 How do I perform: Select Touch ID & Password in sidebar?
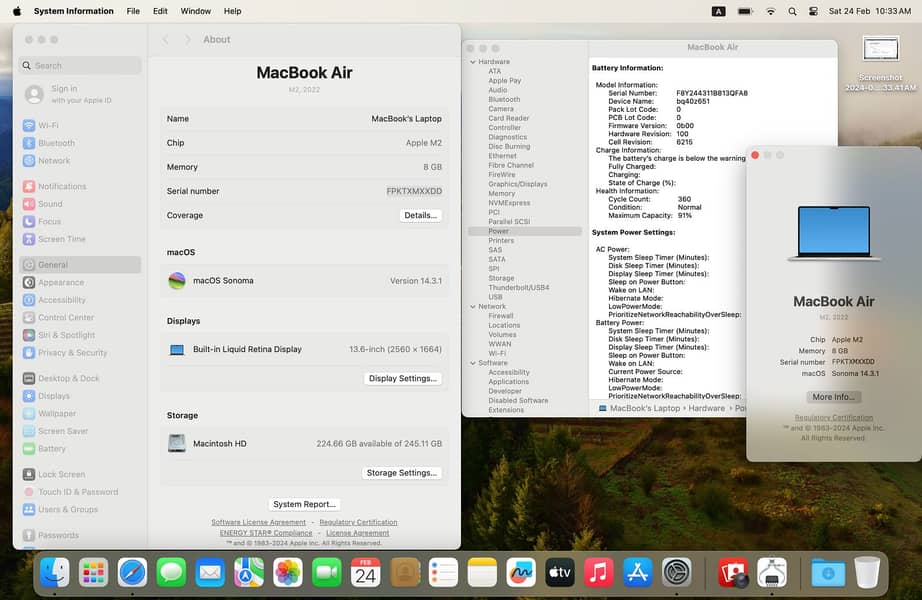[x=77, y=492]
